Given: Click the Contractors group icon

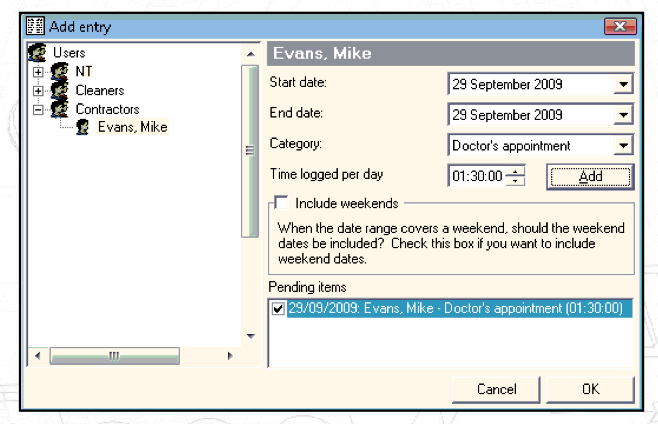Looking at the screenshot, I should [60, 109].
